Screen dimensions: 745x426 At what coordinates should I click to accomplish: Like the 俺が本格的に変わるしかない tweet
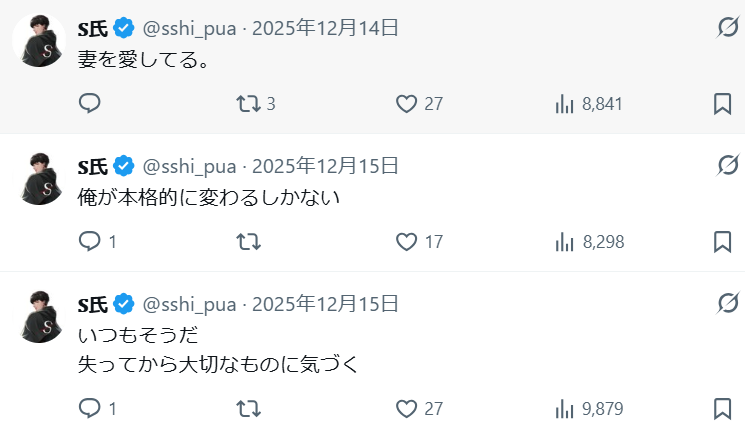click(x=406, y=242)
